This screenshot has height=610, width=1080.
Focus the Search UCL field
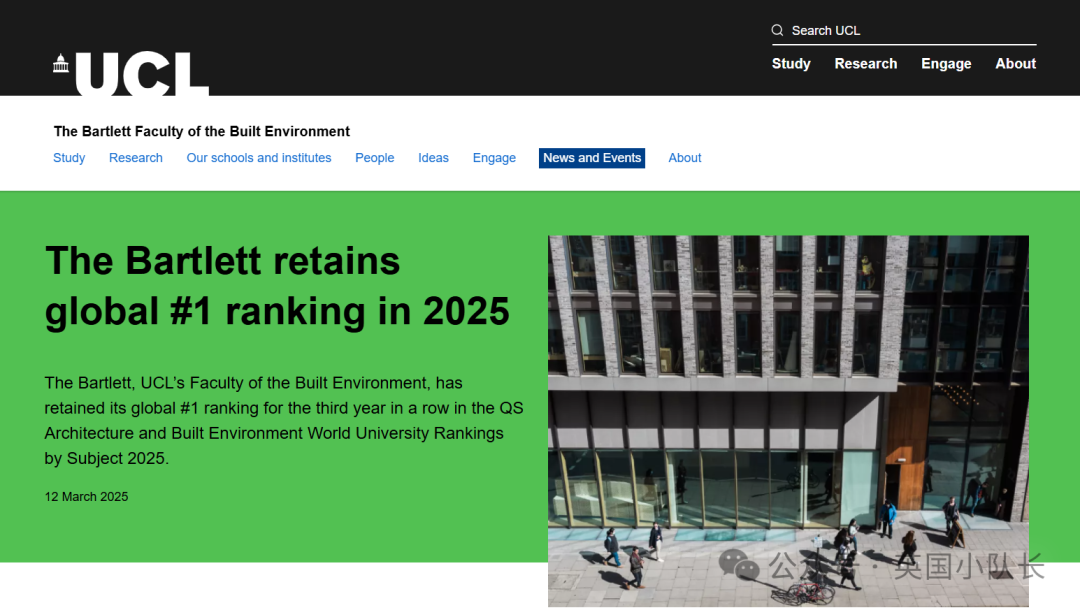point(904,30)
